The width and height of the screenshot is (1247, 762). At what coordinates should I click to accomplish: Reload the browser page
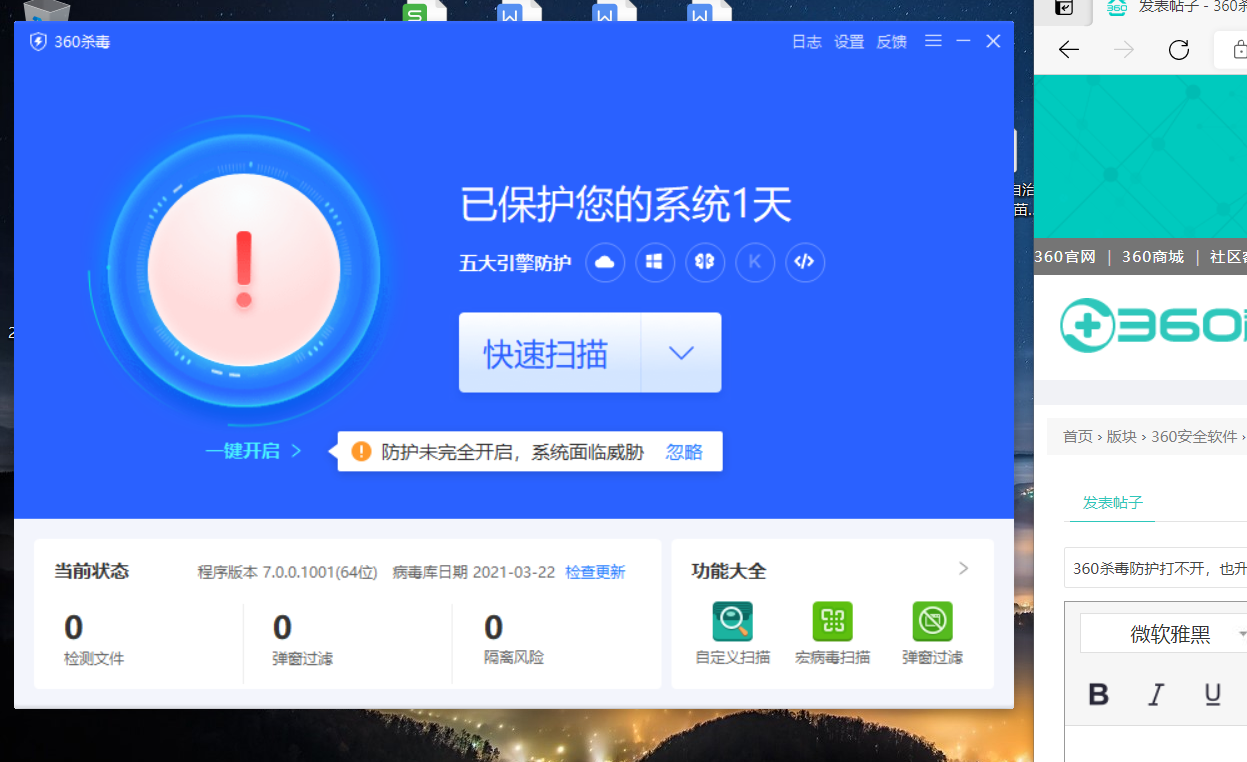pyautogui.click(x=1179, y=50)
